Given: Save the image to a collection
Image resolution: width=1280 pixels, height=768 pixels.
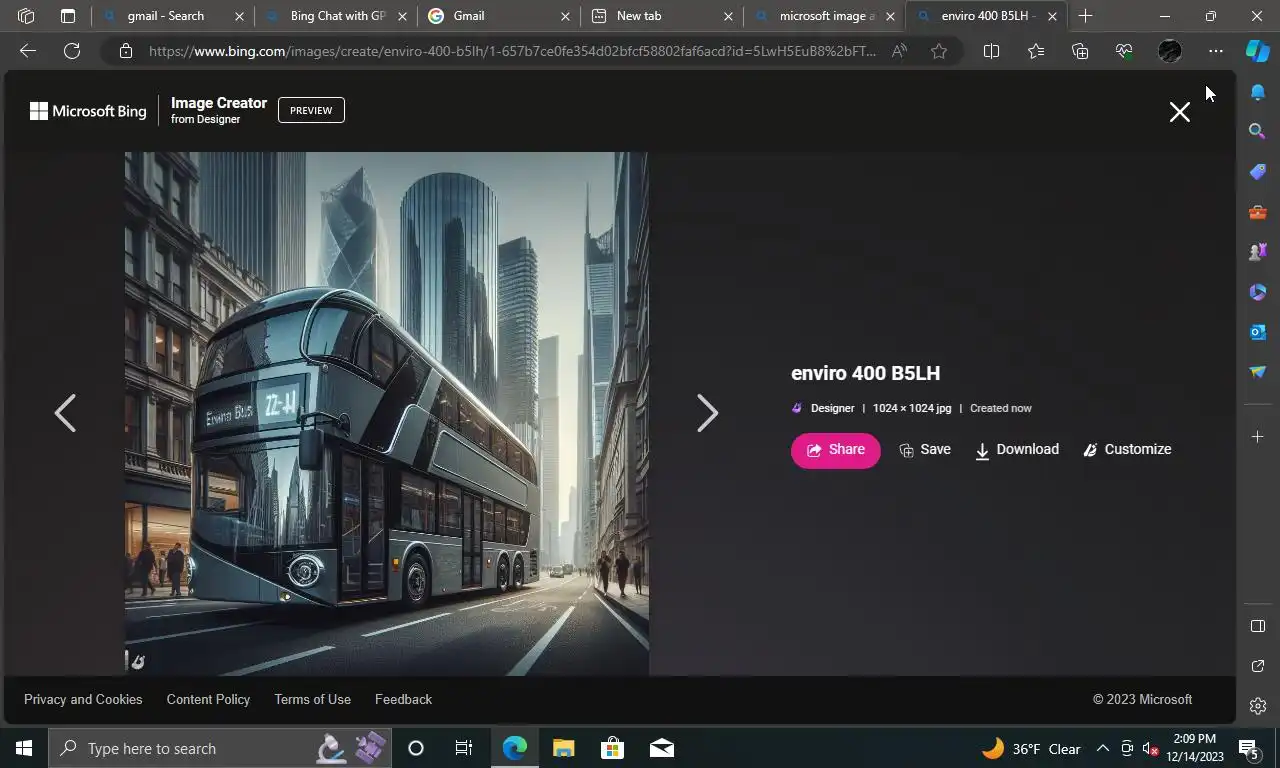Looking at the screenshot, I should click(x=925, y=450).
